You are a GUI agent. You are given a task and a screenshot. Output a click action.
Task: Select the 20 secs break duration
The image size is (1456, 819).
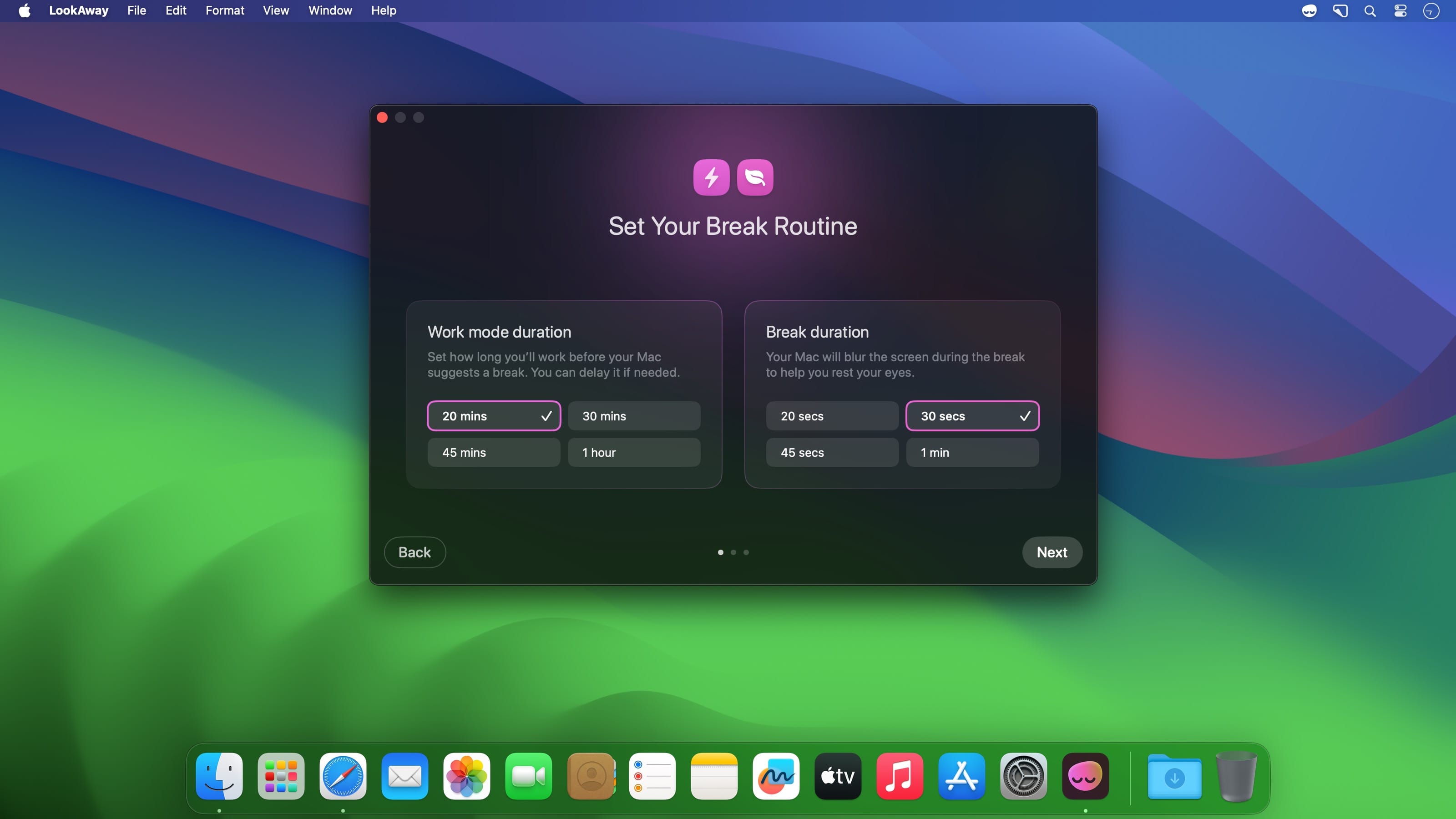[x=832, y=416]
